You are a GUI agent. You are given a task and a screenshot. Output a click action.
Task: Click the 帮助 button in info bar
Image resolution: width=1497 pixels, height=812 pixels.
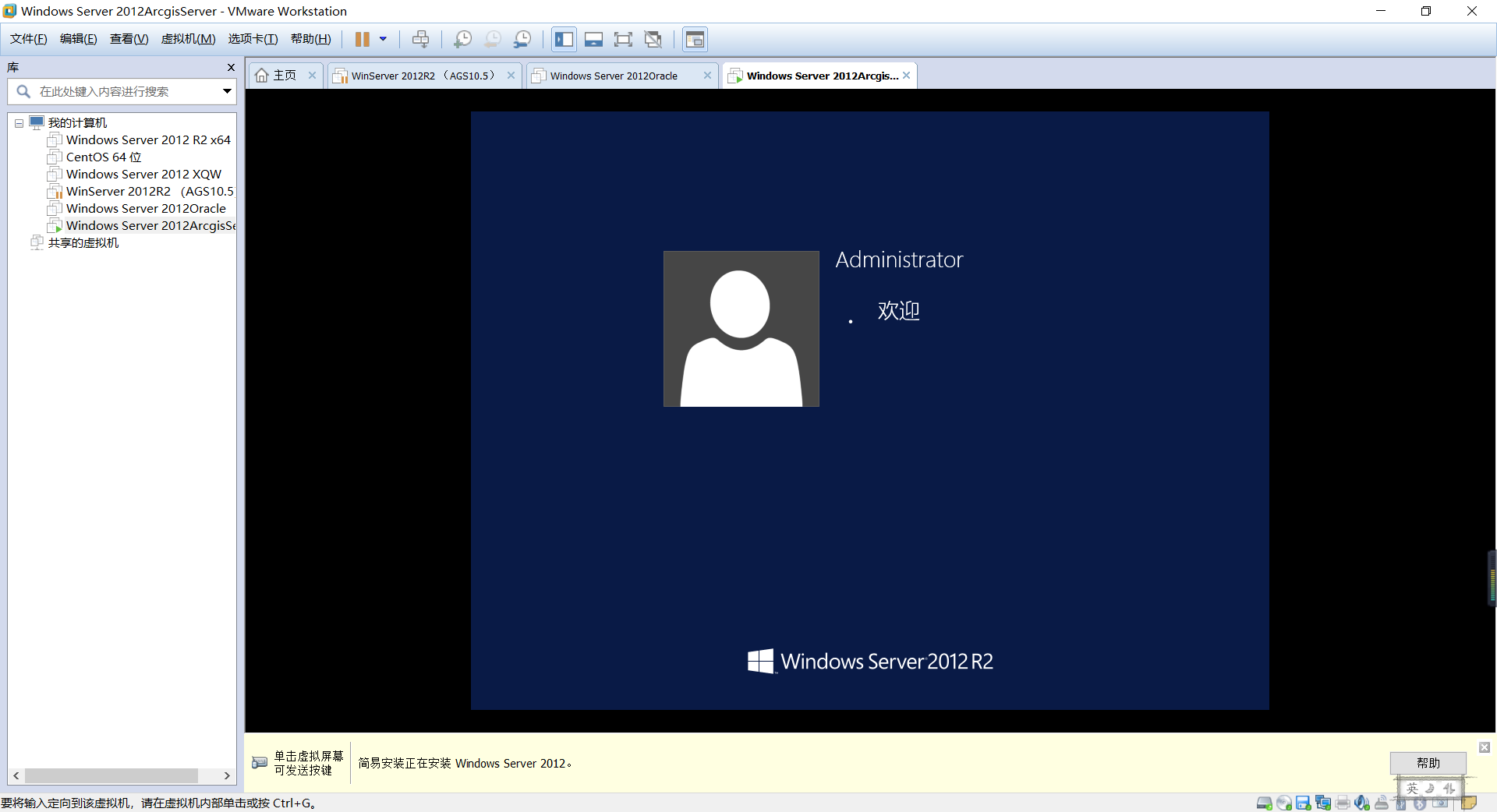coord(1428,763)
